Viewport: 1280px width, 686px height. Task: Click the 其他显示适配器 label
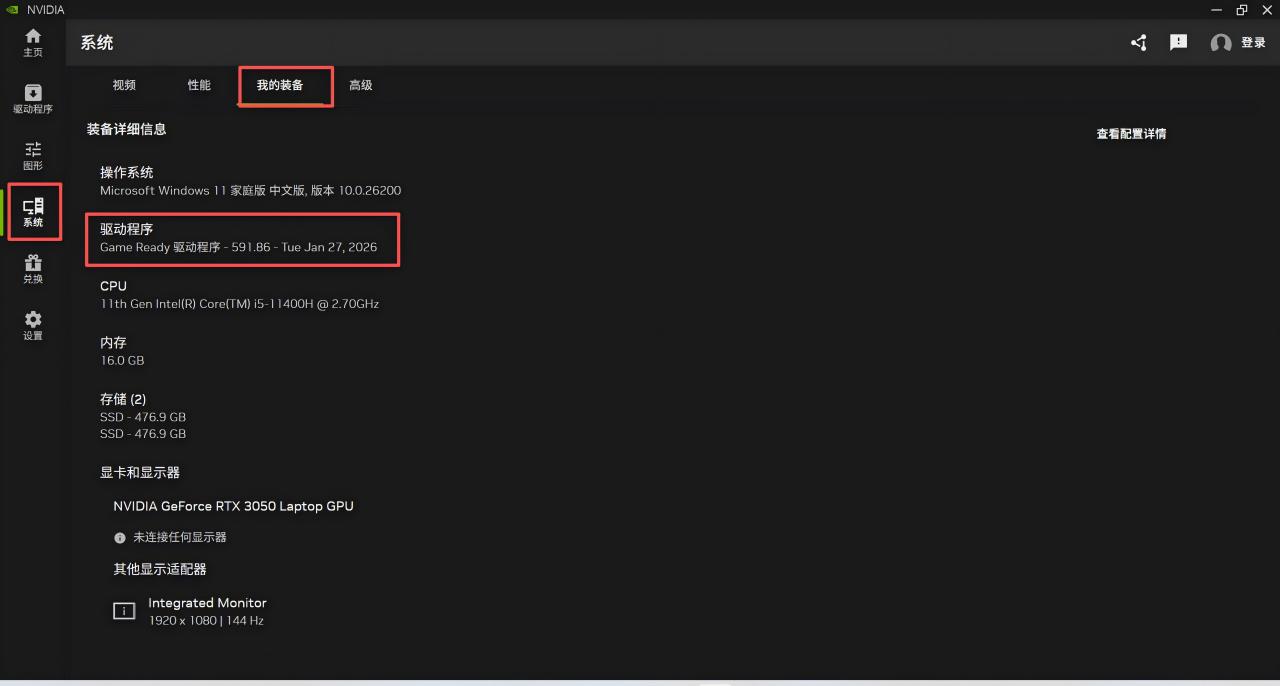160,569
